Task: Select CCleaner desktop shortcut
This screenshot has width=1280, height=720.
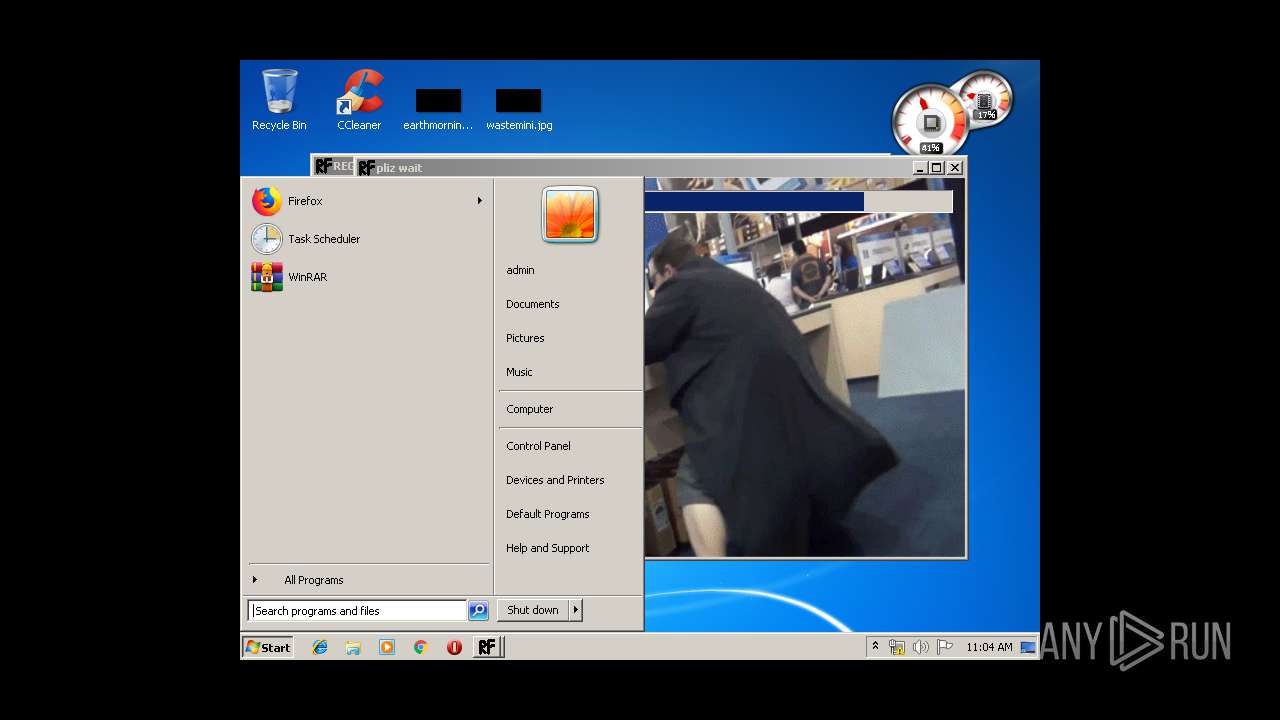Action: [359, 100]
